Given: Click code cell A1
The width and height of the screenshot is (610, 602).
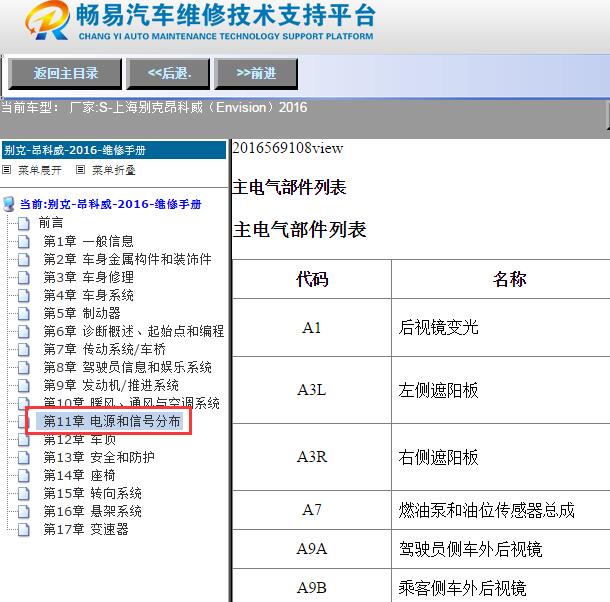Looking at the screenshot, I should [x=312, y=328].
